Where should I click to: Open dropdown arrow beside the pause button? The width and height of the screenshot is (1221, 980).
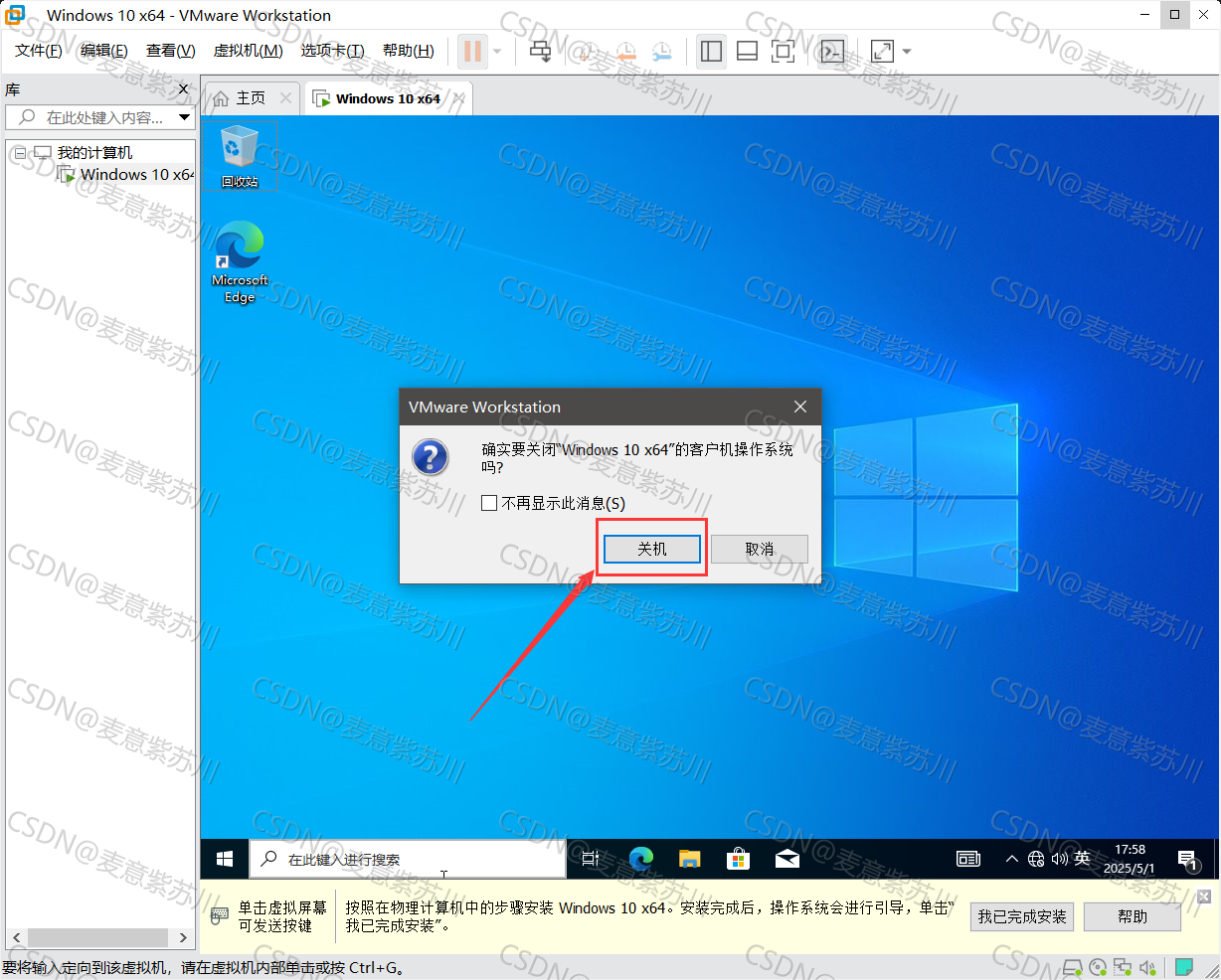pyautogui.click(x=497, y=52)
